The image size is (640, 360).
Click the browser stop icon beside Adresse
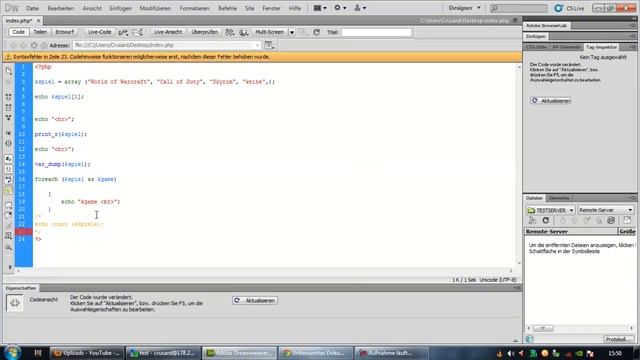(34, 45)
